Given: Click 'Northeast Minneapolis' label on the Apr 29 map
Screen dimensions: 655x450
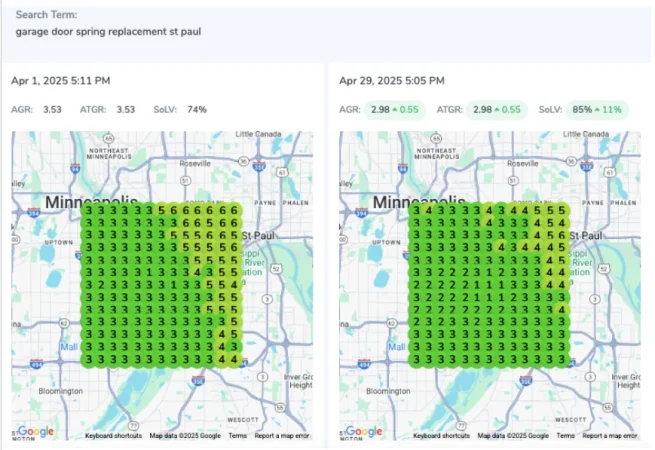Looking at the screenshot, I should click(x=436, y=153).
